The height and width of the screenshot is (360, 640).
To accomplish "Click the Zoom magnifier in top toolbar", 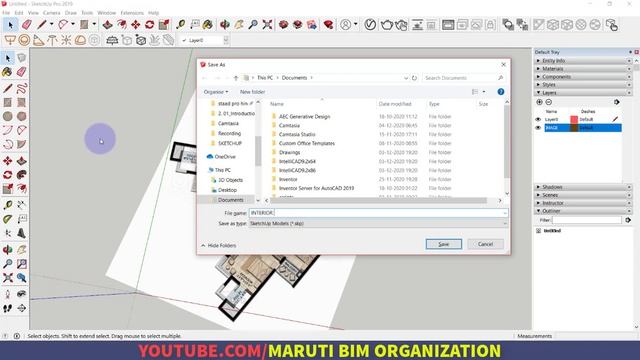I will pyautogui.click(x=253, y=25).
